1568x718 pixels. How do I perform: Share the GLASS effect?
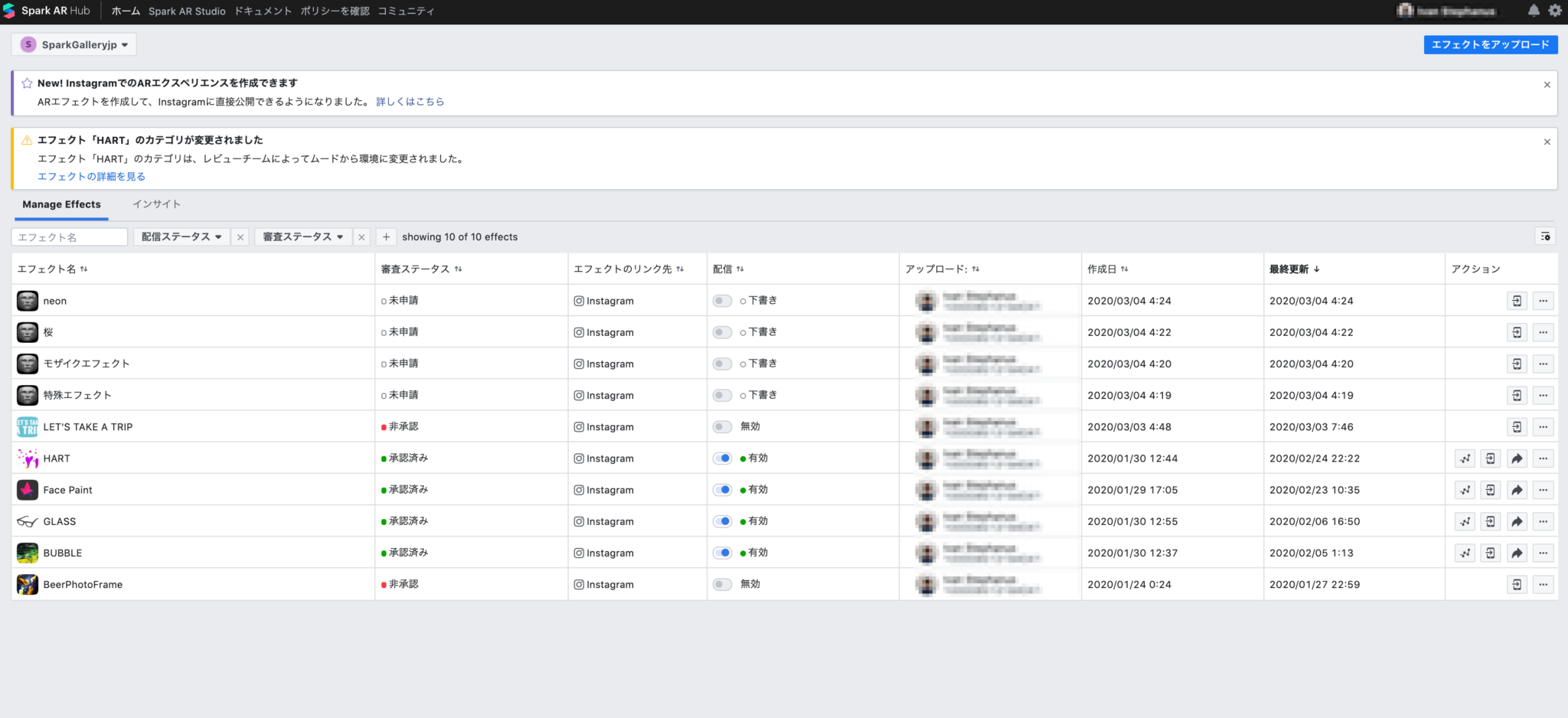pyautogui.click(x=1517, y=521)
